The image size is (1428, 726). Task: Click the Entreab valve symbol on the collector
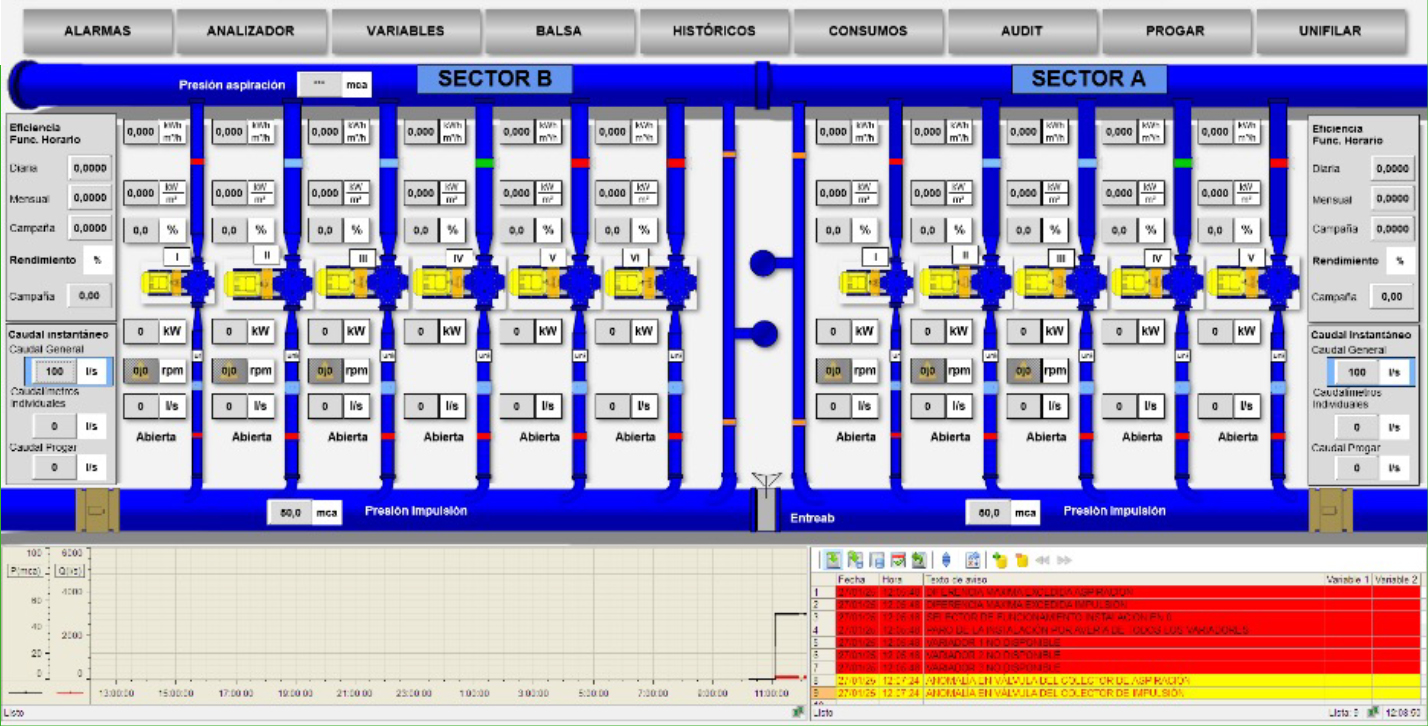765,505
